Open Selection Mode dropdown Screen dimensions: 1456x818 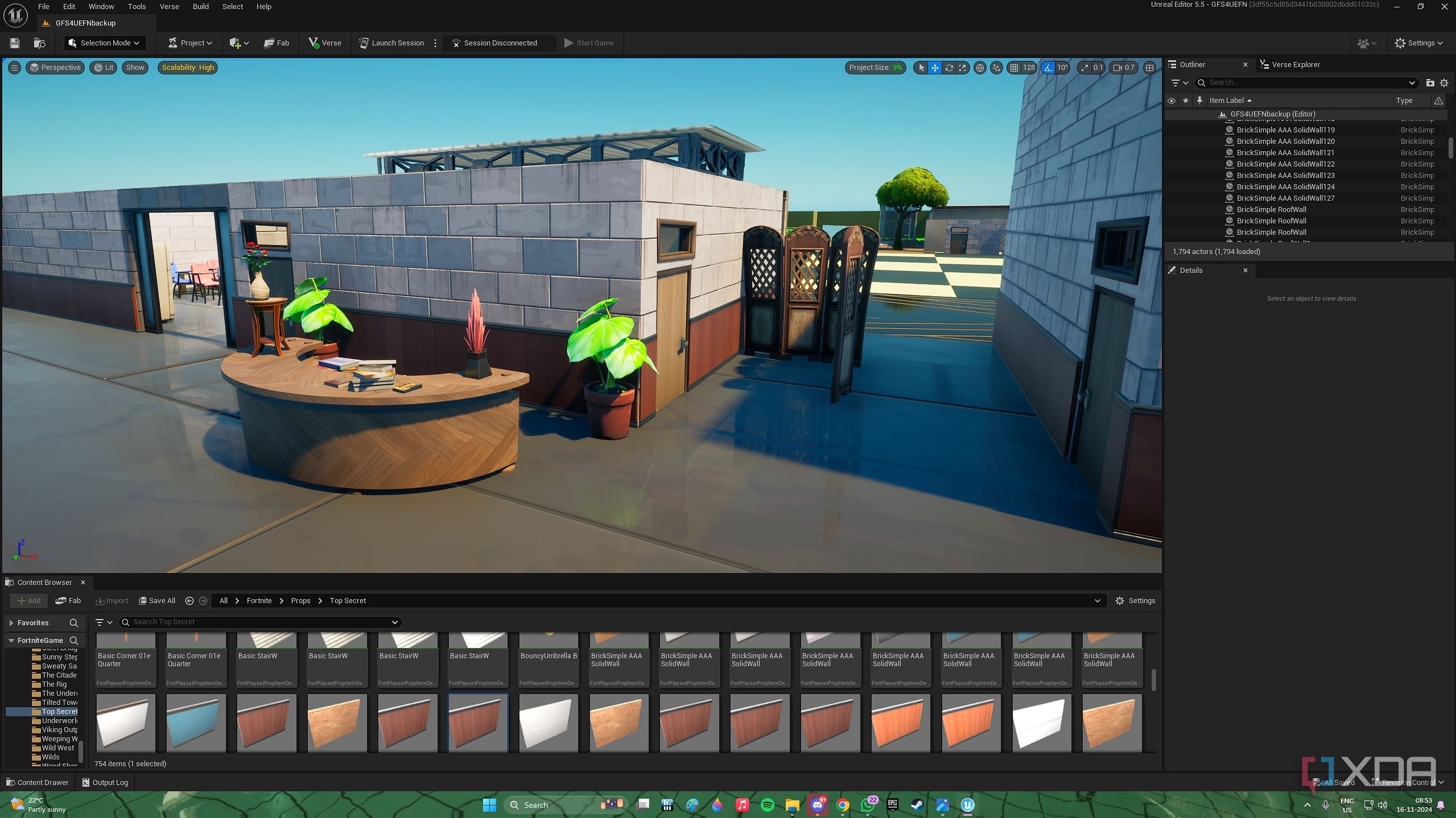pos(104,43)
